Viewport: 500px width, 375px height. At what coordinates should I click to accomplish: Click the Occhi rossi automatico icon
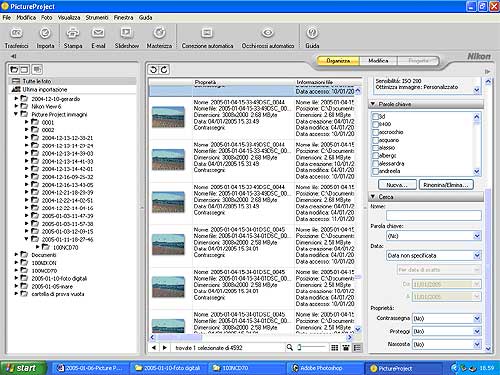coord(267,33)
